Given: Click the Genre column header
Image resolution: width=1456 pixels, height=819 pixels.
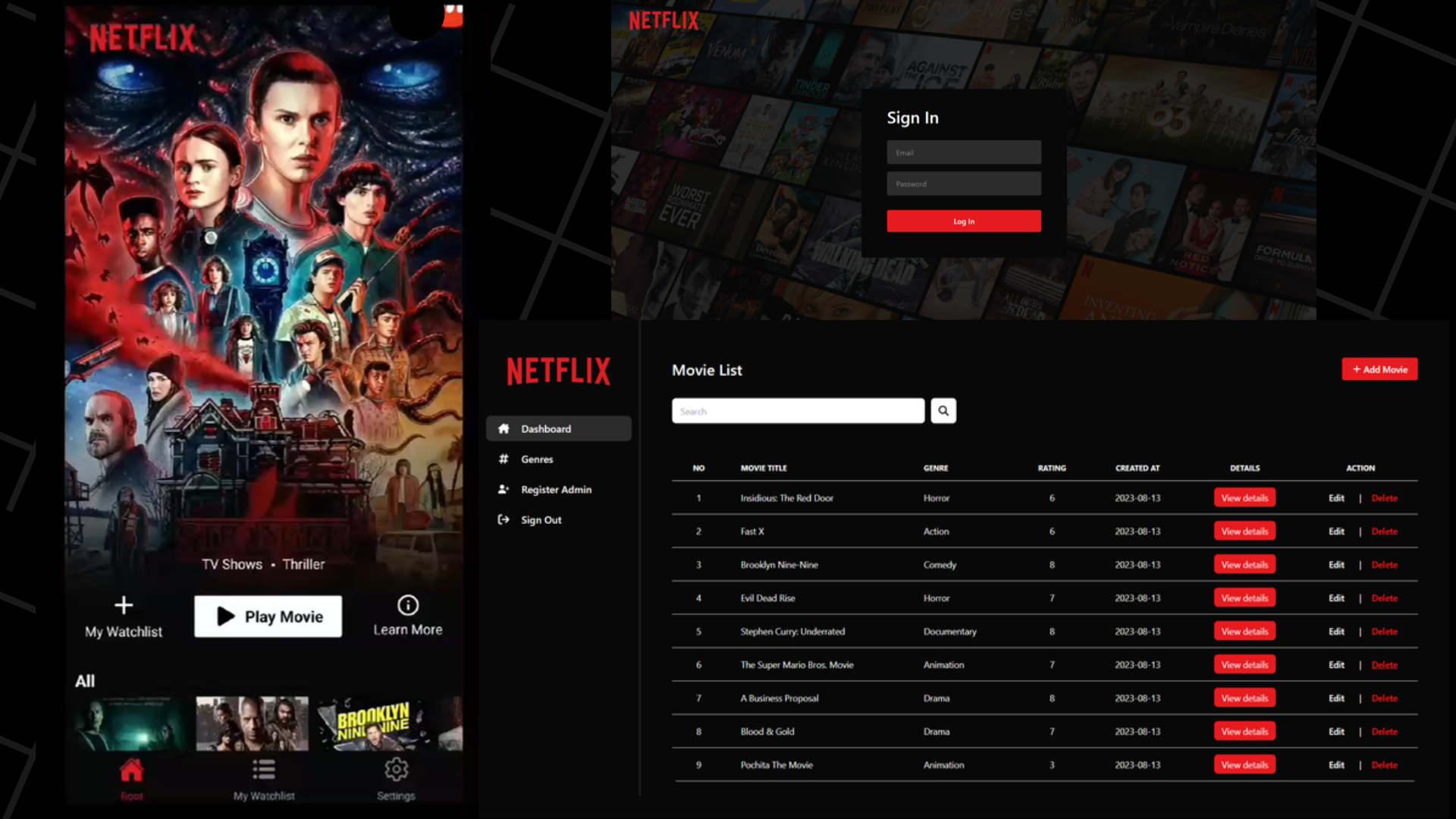Looking at the screenshot, I should tap(936, 468).
